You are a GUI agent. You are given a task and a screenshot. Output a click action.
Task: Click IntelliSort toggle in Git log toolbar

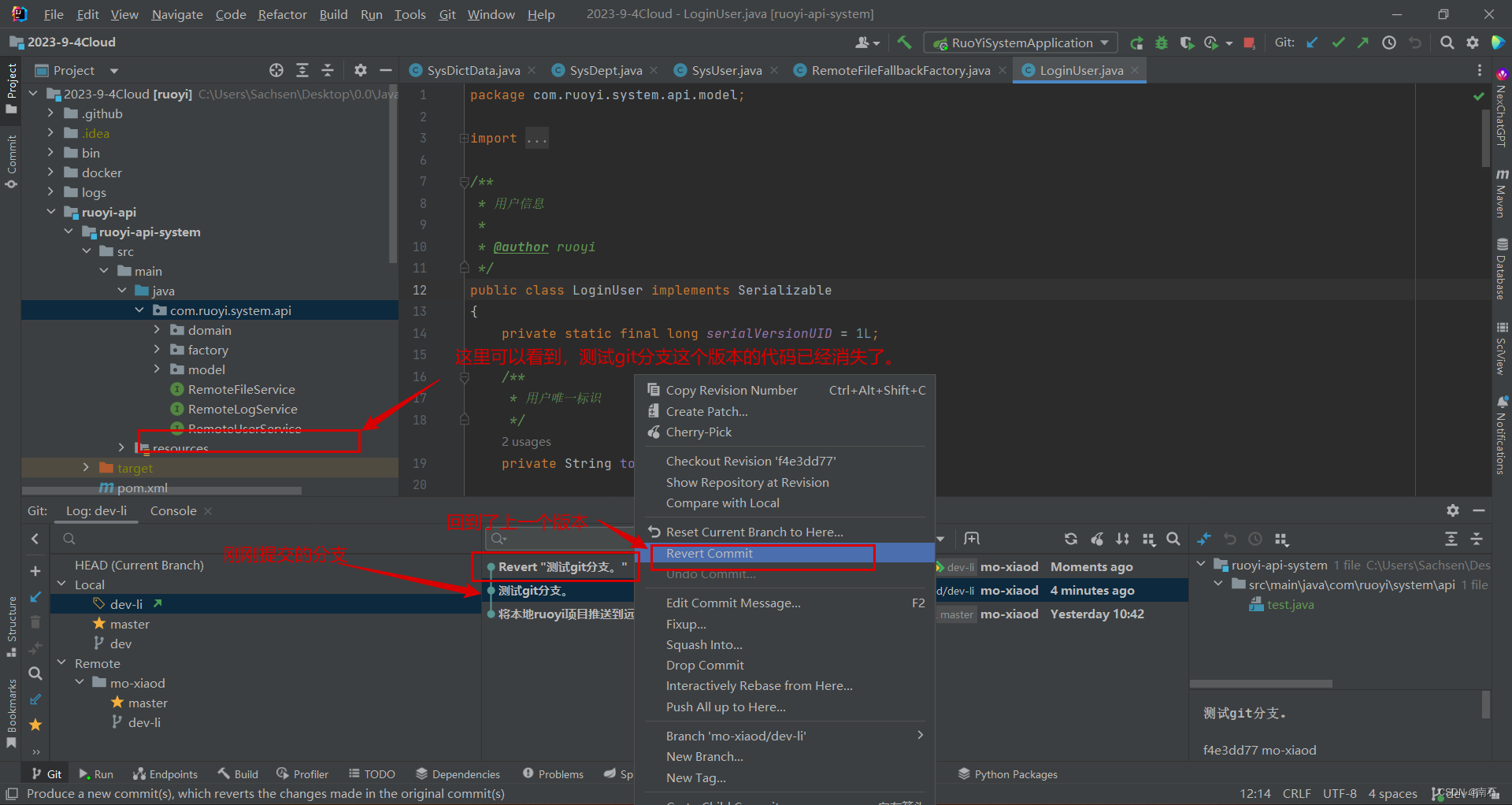[1123, 539]
